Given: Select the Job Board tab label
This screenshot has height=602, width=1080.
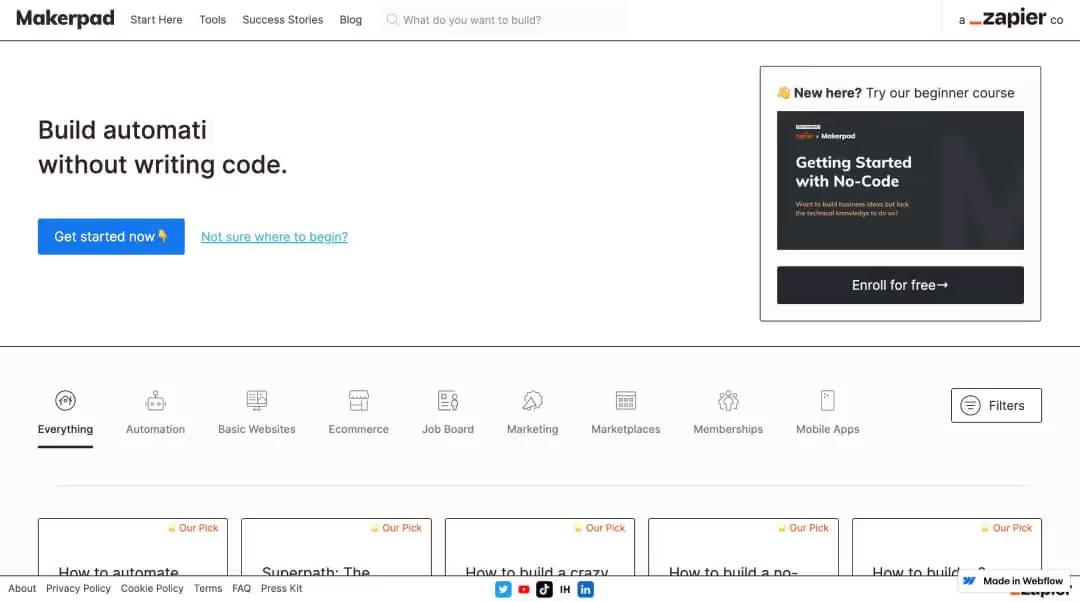Looking at the screenshot, I should tap(448, 429).
